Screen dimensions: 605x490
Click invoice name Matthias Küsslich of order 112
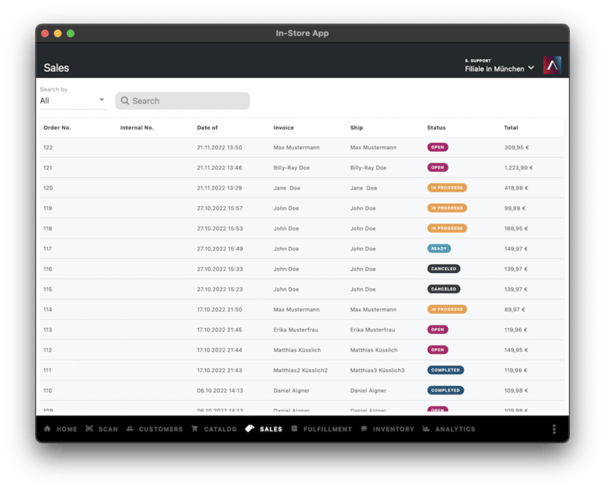[x=297, y=350]
